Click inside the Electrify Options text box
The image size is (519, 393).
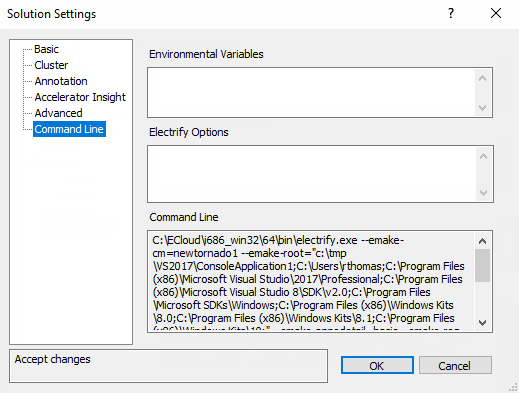coord(312,174)
